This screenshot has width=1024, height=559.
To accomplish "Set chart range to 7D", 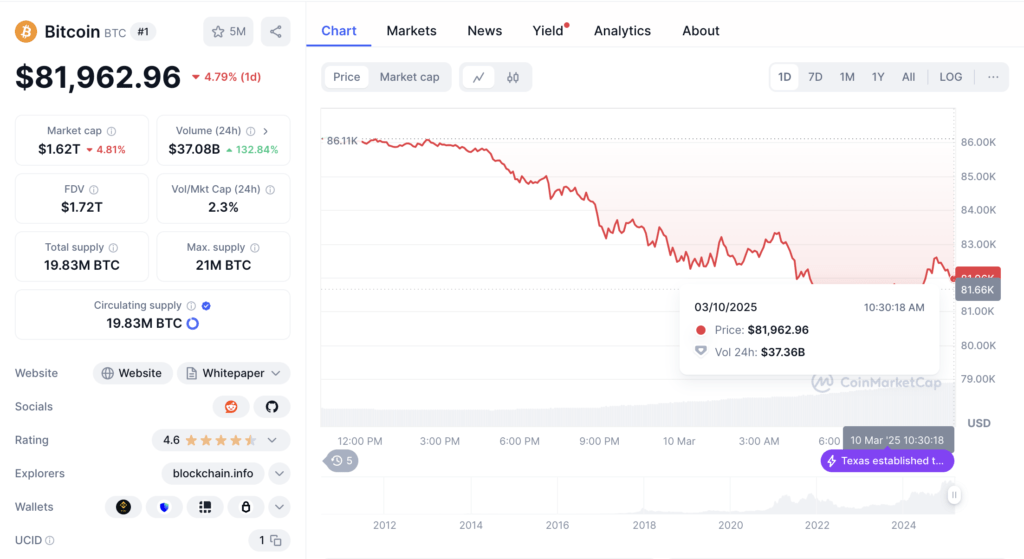I will pyautogui.click(x=815, y=77).
